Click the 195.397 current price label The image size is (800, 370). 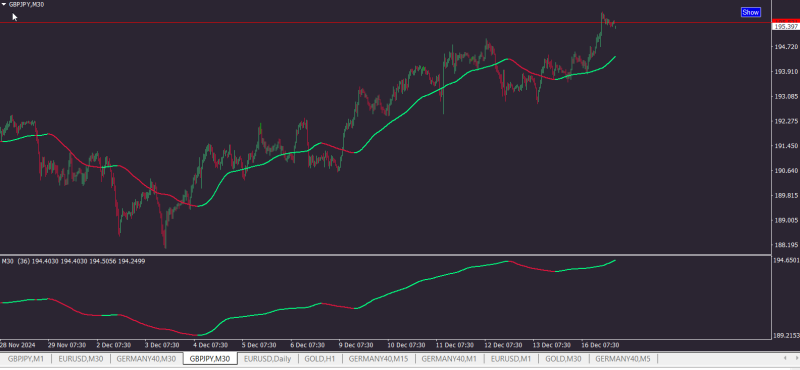click(x=786, y=27)
